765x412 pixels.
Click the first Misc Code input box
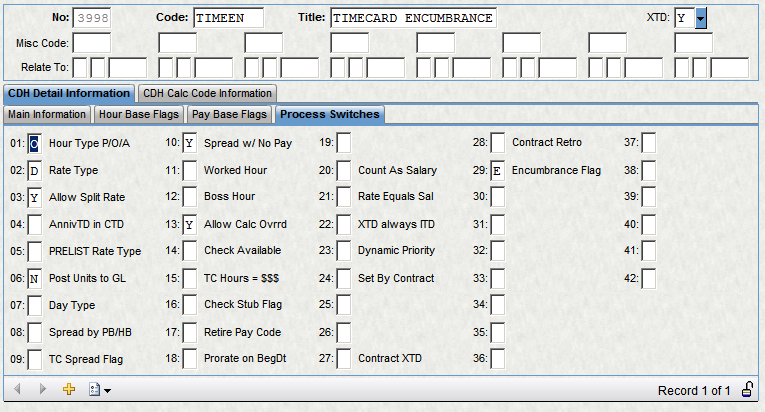click(x=92, y=43)
